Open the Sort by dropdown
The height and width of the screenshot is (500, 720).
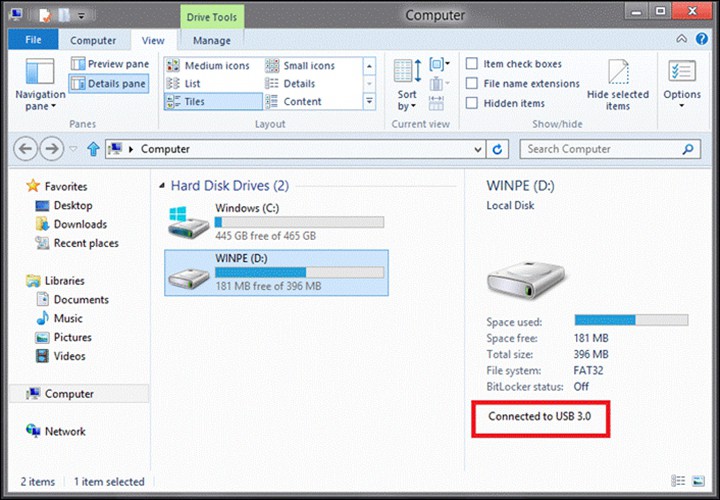pos(407,85)
